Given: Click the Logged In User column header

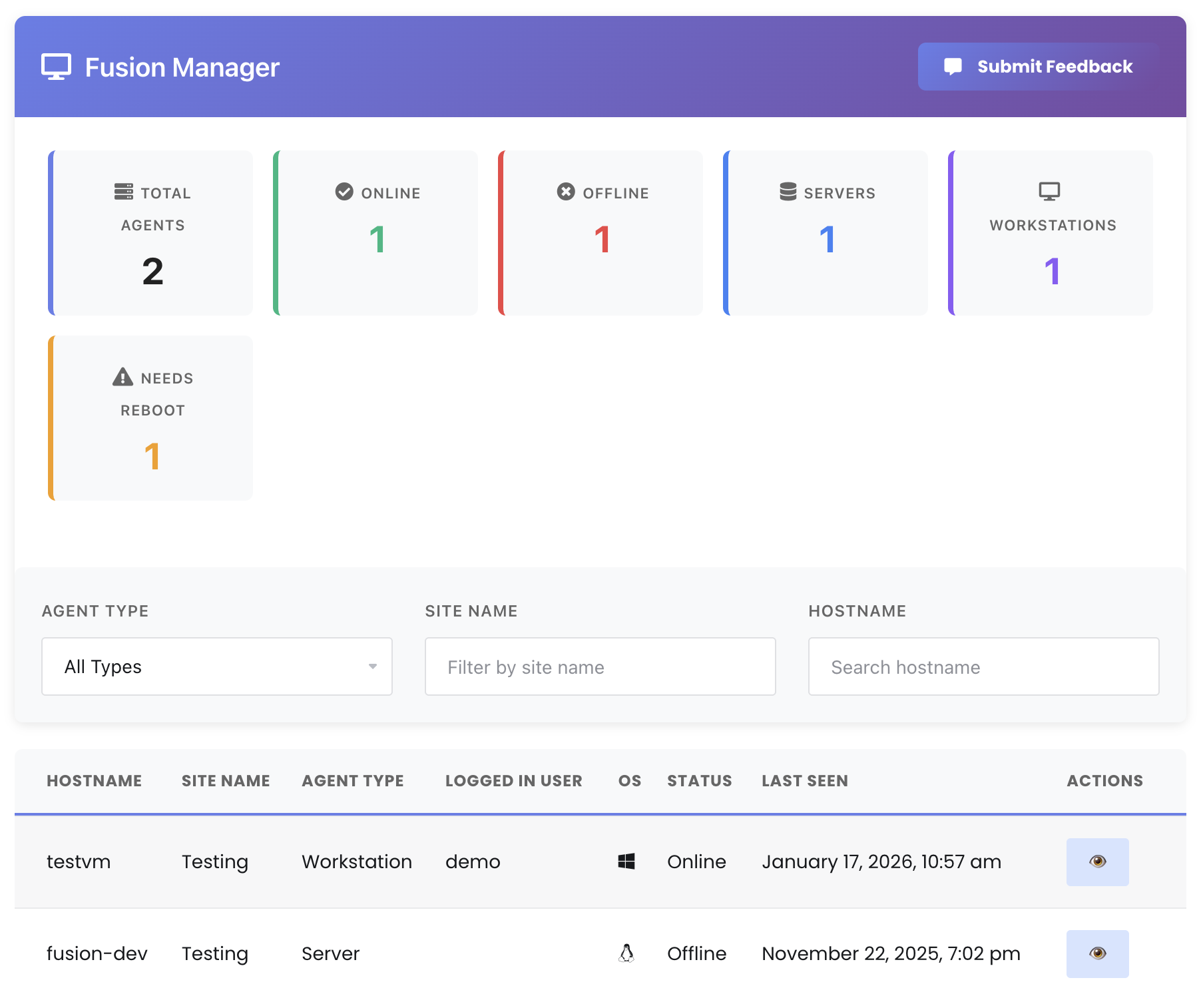Looking at the screenshot, I should 514,781.
